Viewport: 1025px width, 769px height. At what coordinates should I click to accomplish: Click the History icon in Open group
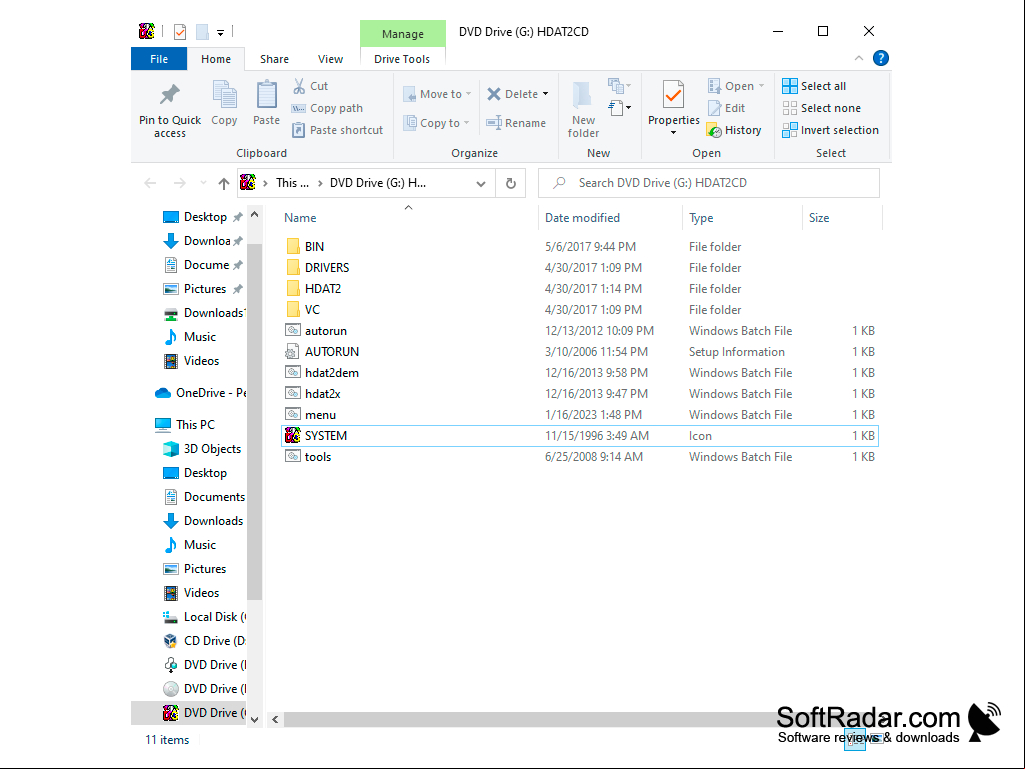[x=714, y=130]
